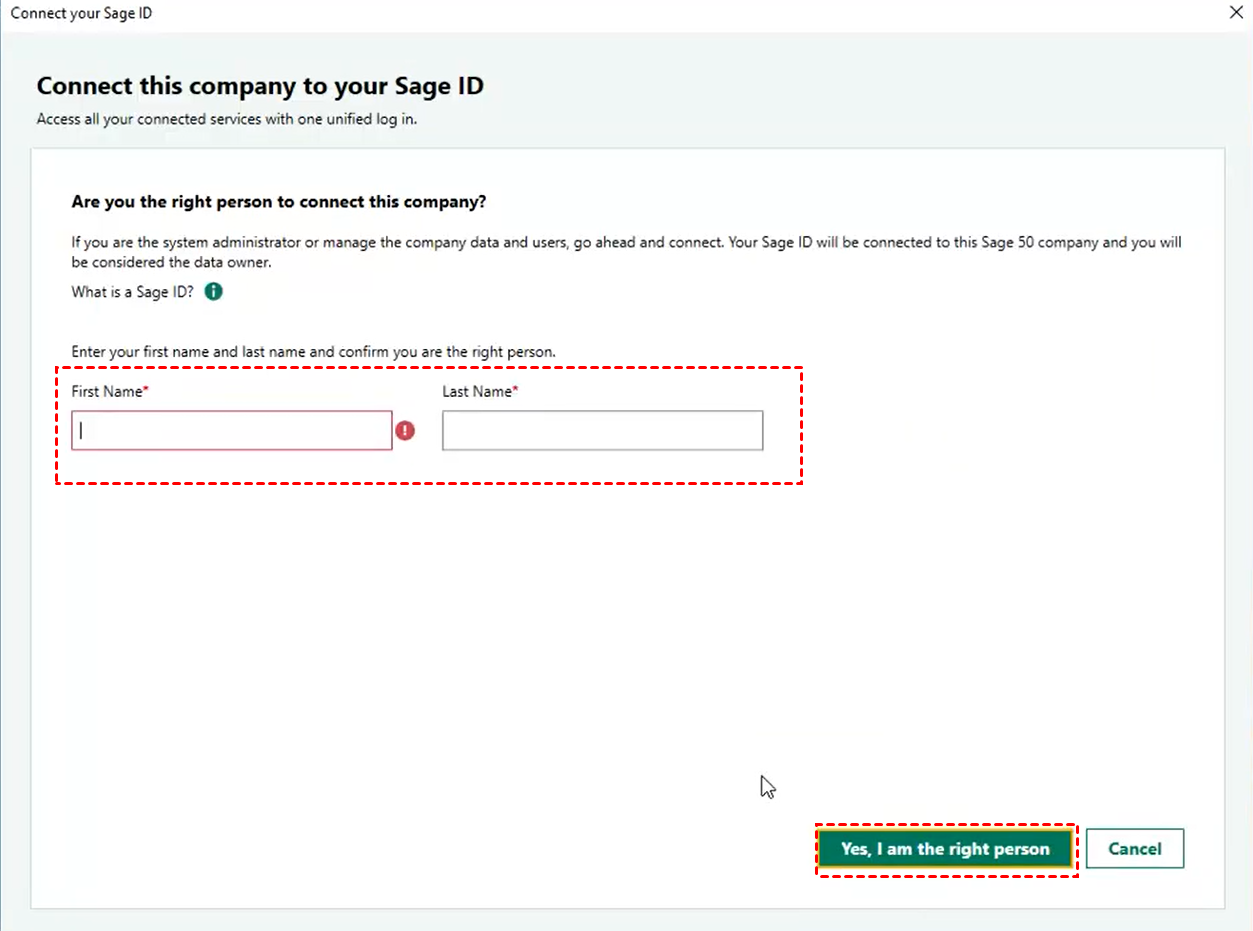This screenshot has width=1253, height=931.
Task: Click into the Last Name text box
Action: [602, 430]
